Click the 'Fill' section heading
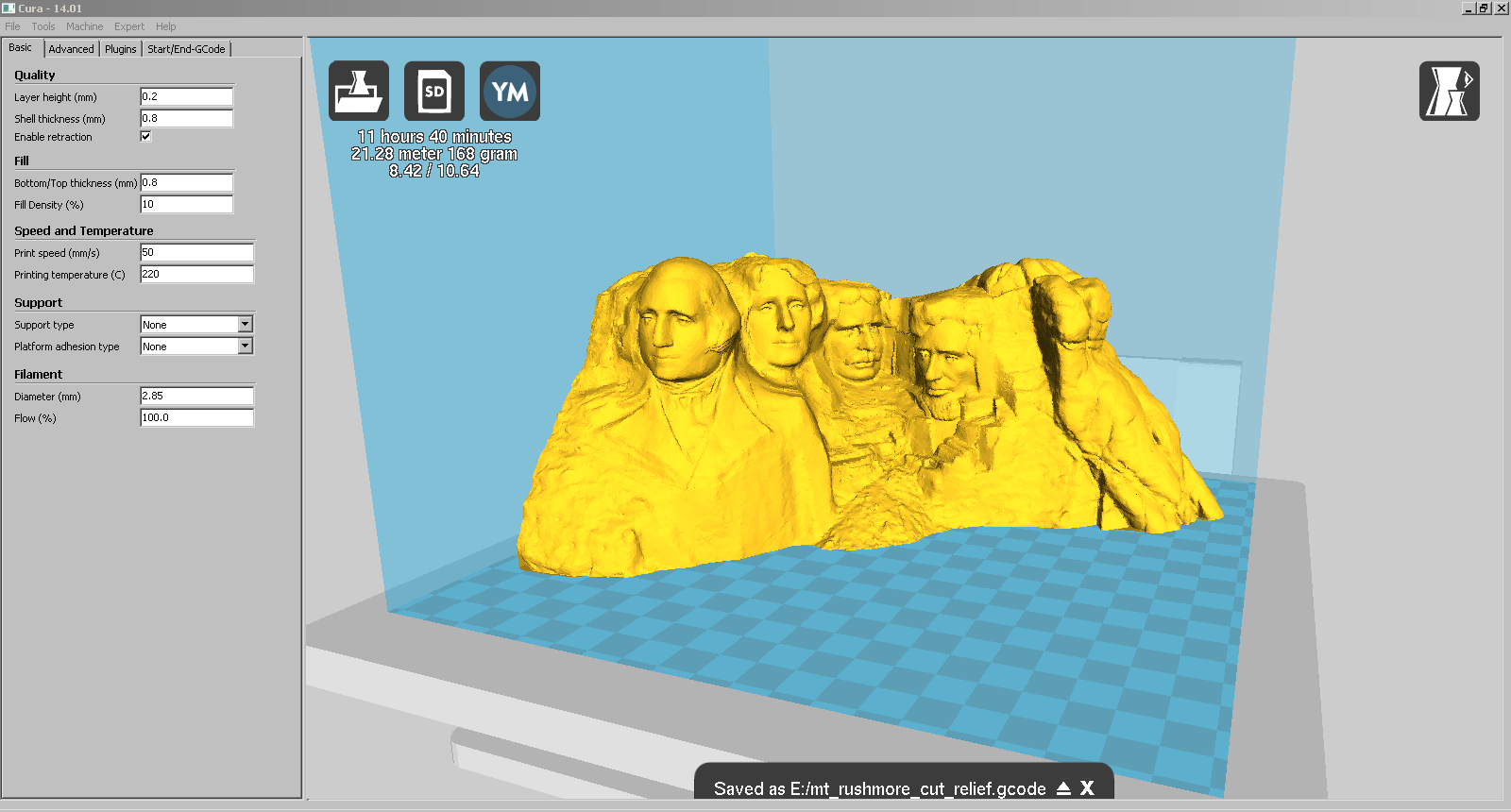 coord(22,161)
